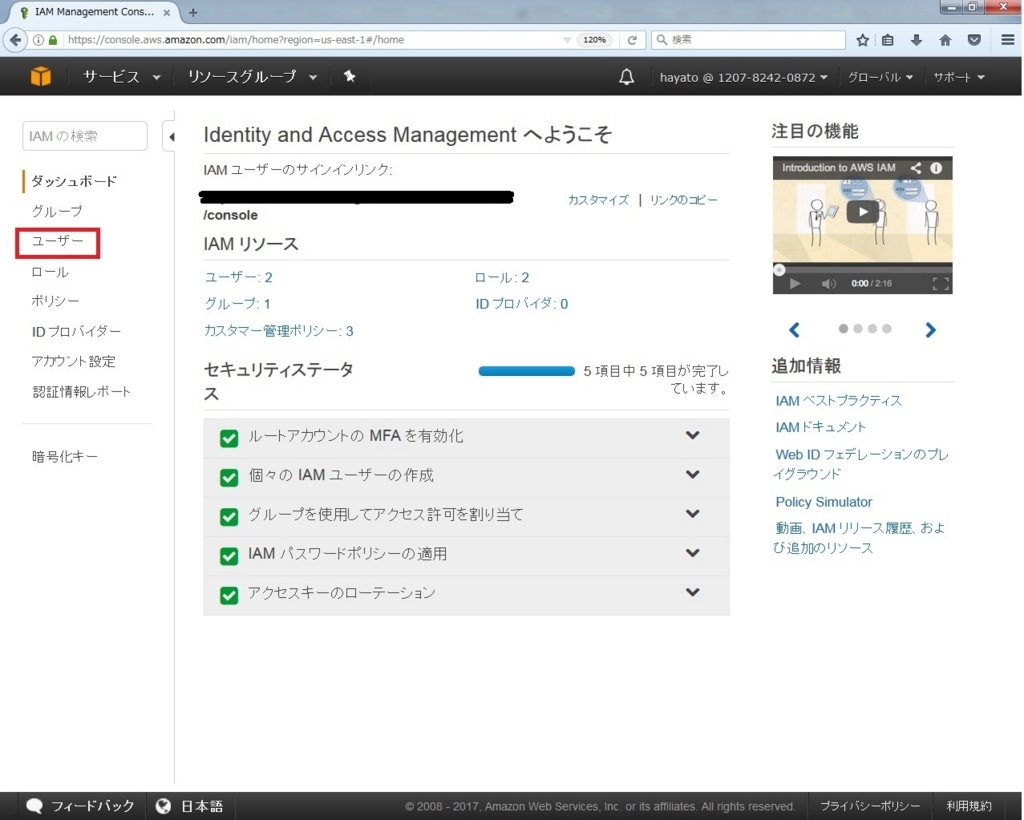The width and height of the screenshot is (1024, 820).
Task: Toggle the 個々の IAM ユーザーの作成 checkmark
Action: [229, 477]
